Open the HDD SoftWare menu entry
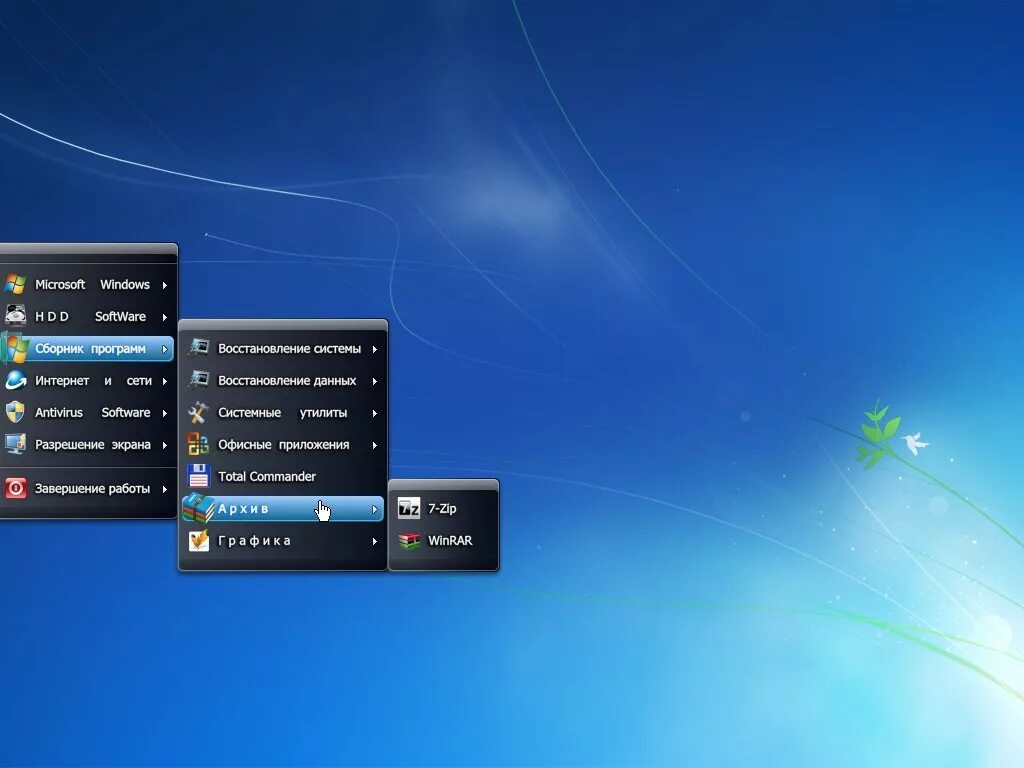 pyautogui.click(x=88, y=316)
